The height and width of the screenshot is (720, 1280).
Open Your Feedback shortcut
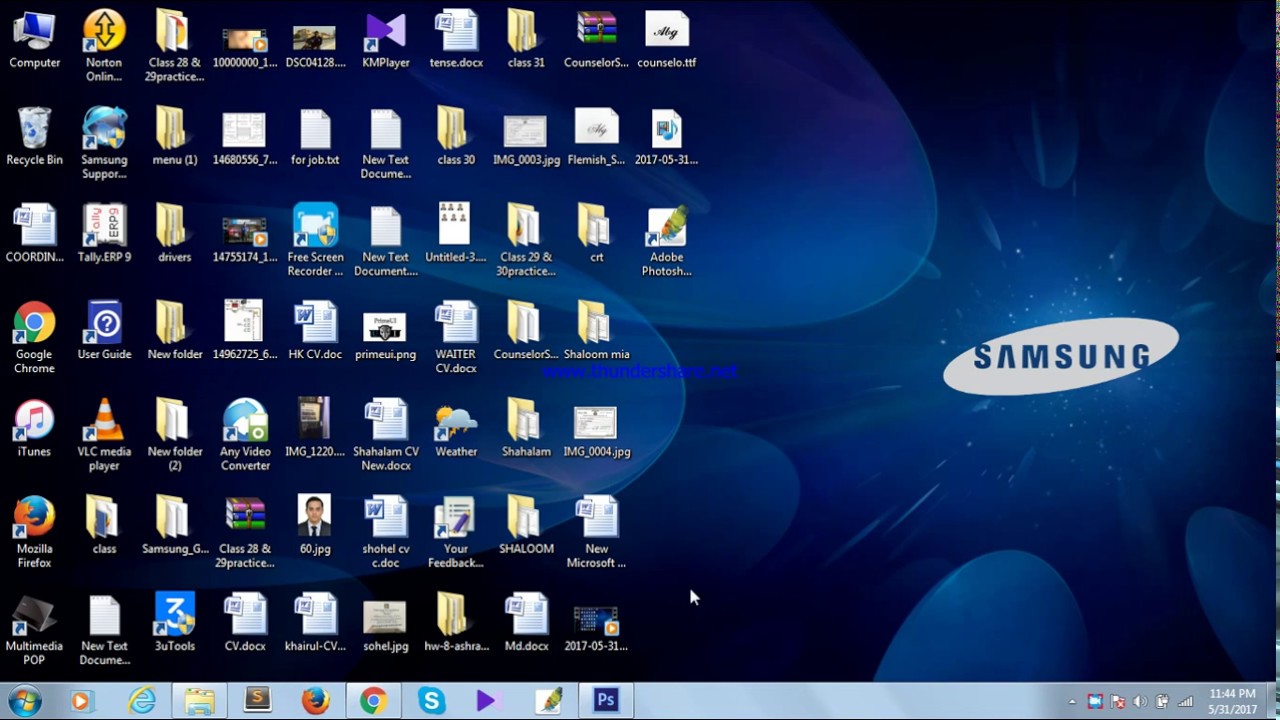click(x=456, y=532)
